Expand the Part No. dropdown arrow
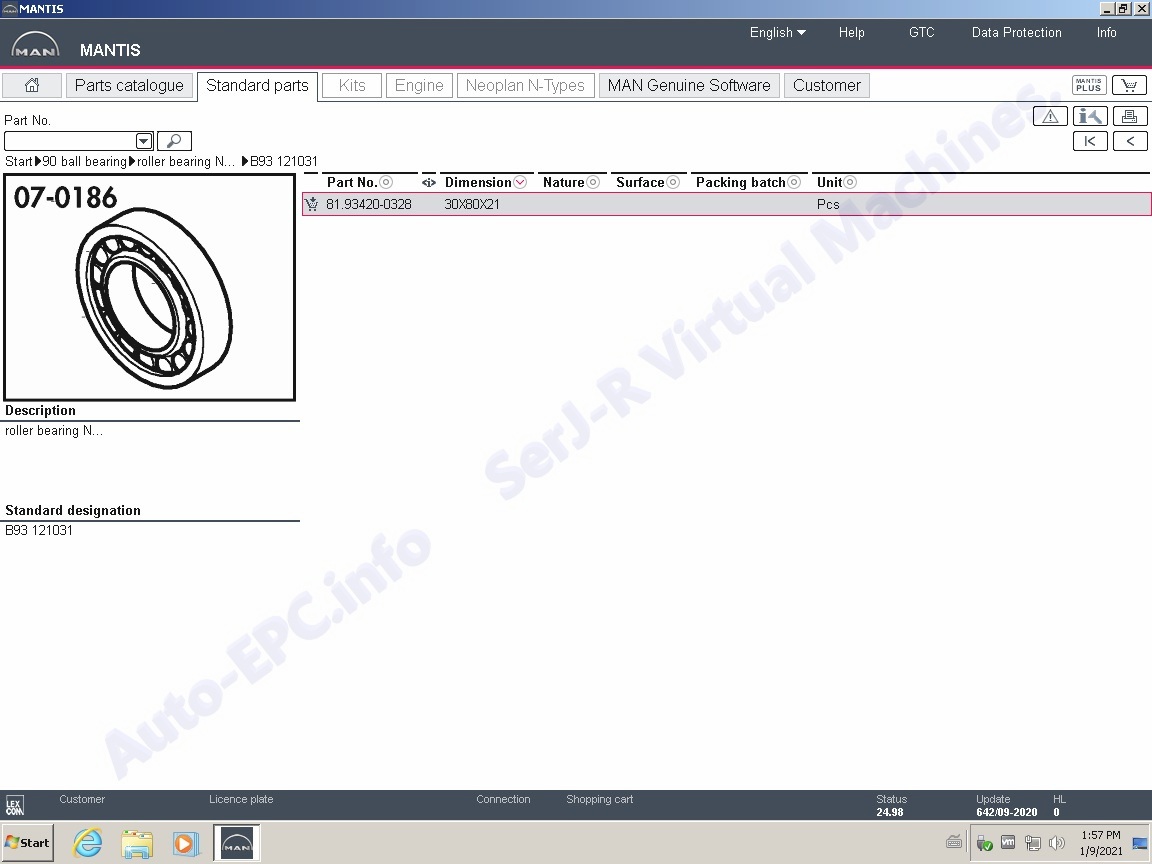The image size is (1152, 864). click(x=144, y=140)
